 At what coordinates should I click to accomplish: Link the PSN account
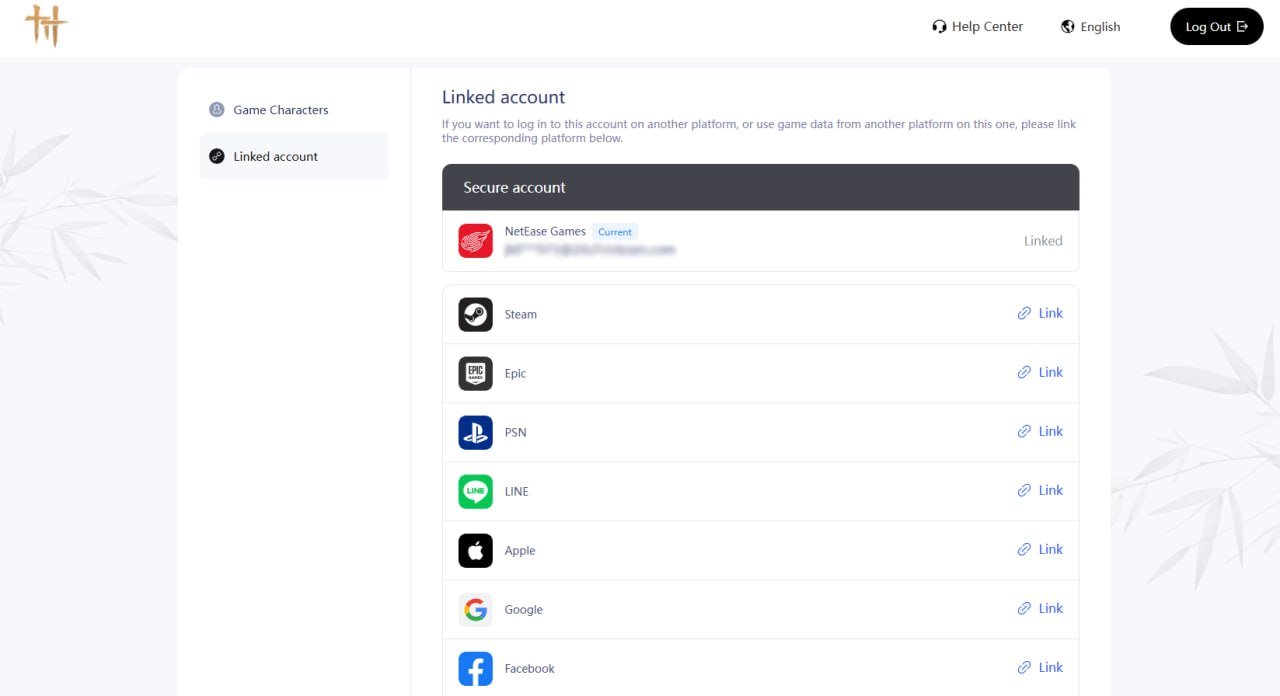pos(1040,431)
